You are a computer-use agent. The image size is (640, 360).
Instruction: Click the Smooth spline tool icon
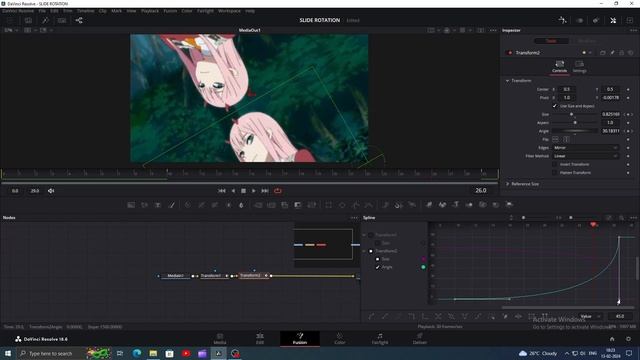click(x=371, y=316)
